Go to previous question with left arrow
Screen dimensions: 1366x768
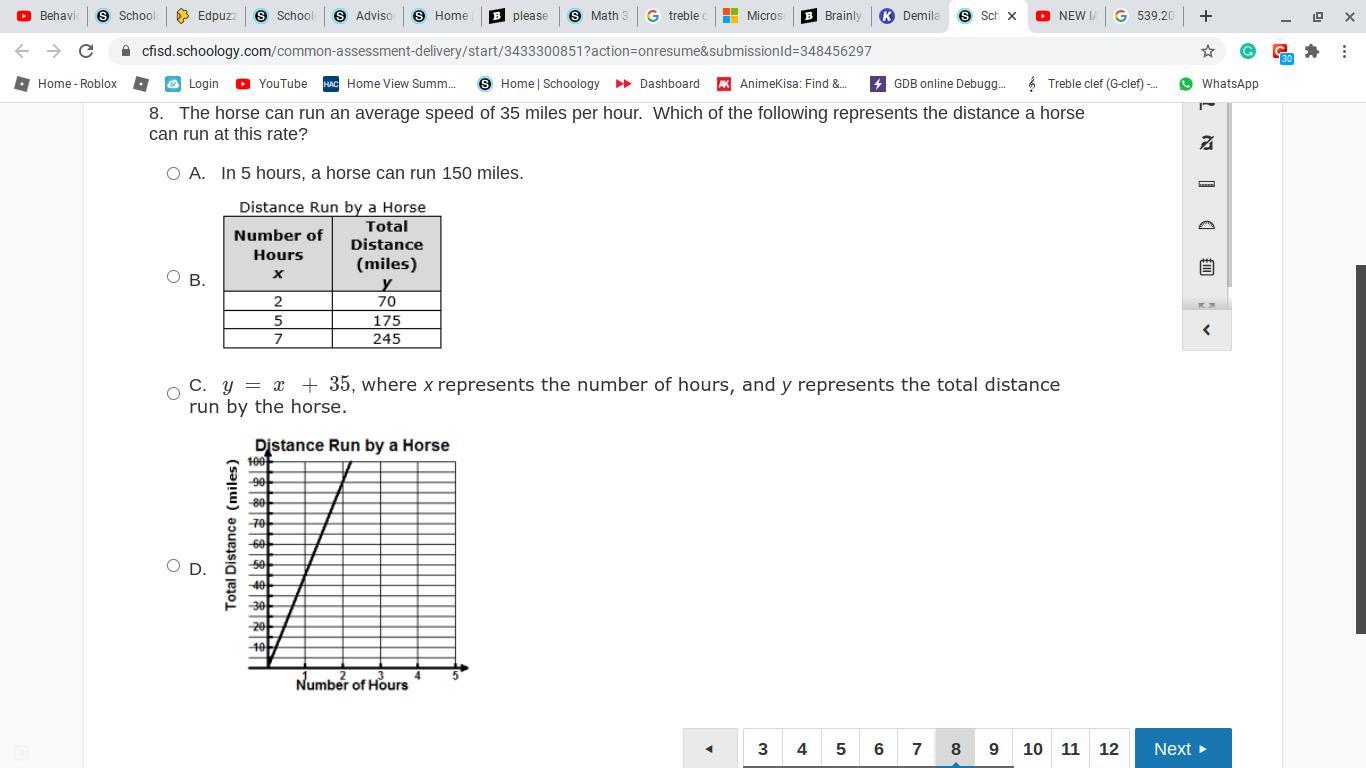click(x=710, y=748)
